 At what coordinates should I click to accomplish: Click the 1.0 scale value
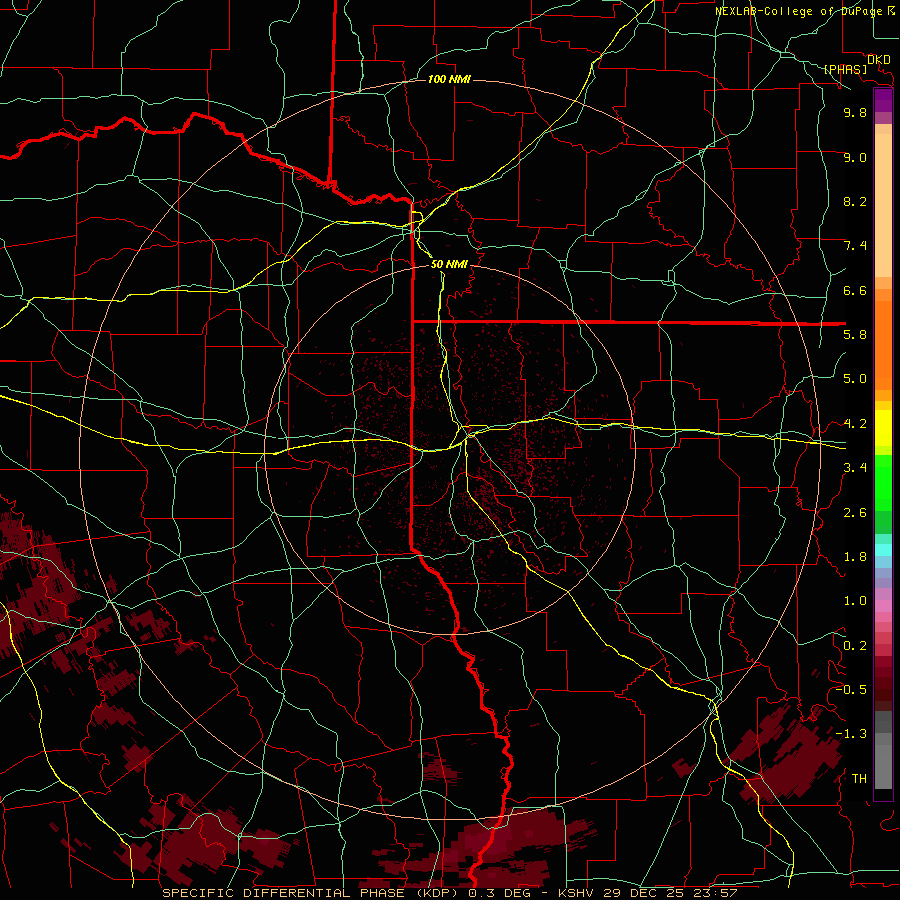(x=855, y=601)
